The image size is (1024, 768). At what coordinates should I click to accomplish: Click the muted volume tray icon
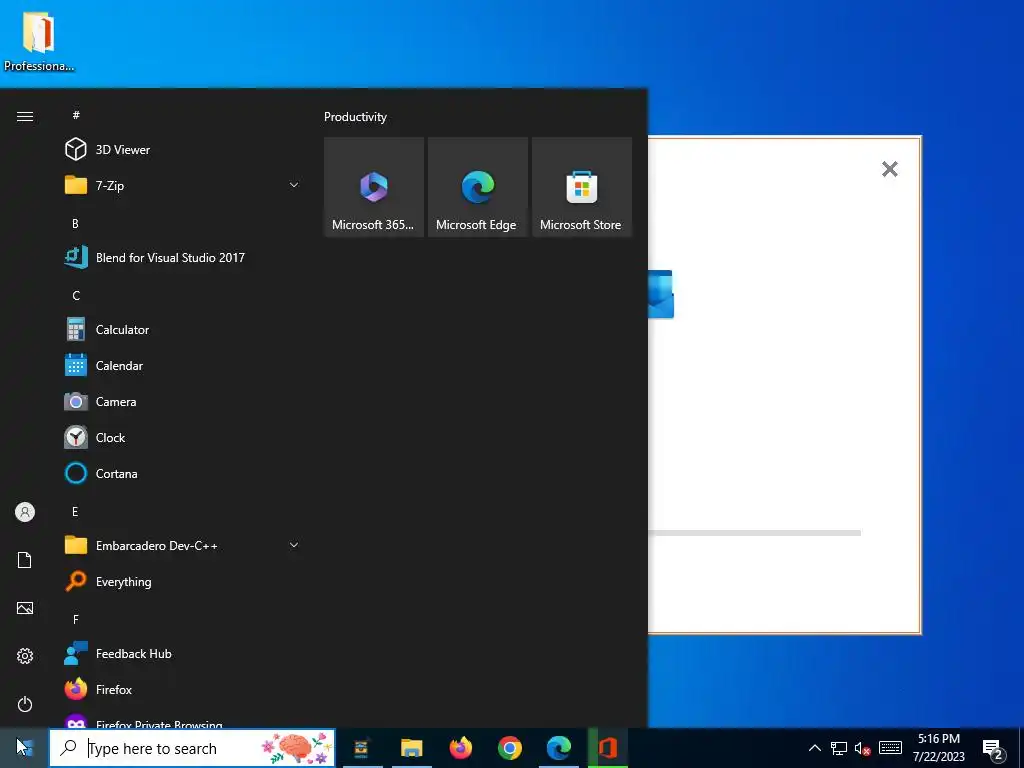coord(862,748)
